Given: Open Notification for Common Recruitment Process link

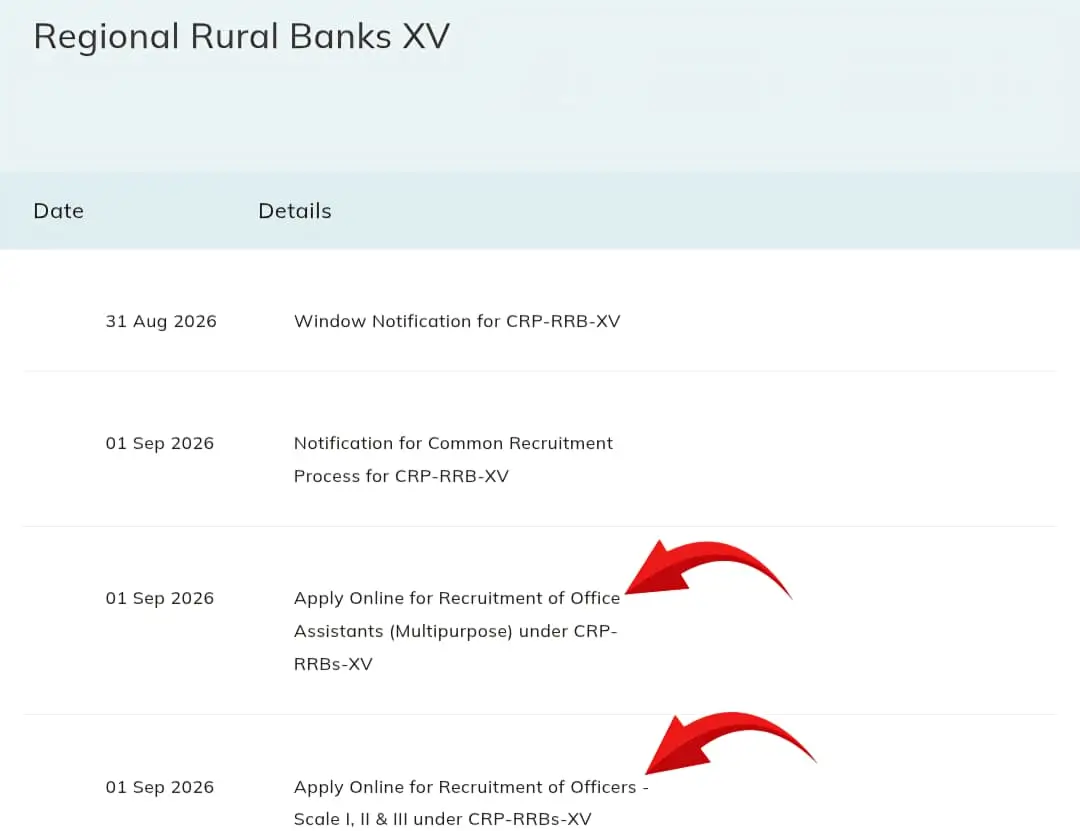Looking at the screenshot, I should 453,459.
